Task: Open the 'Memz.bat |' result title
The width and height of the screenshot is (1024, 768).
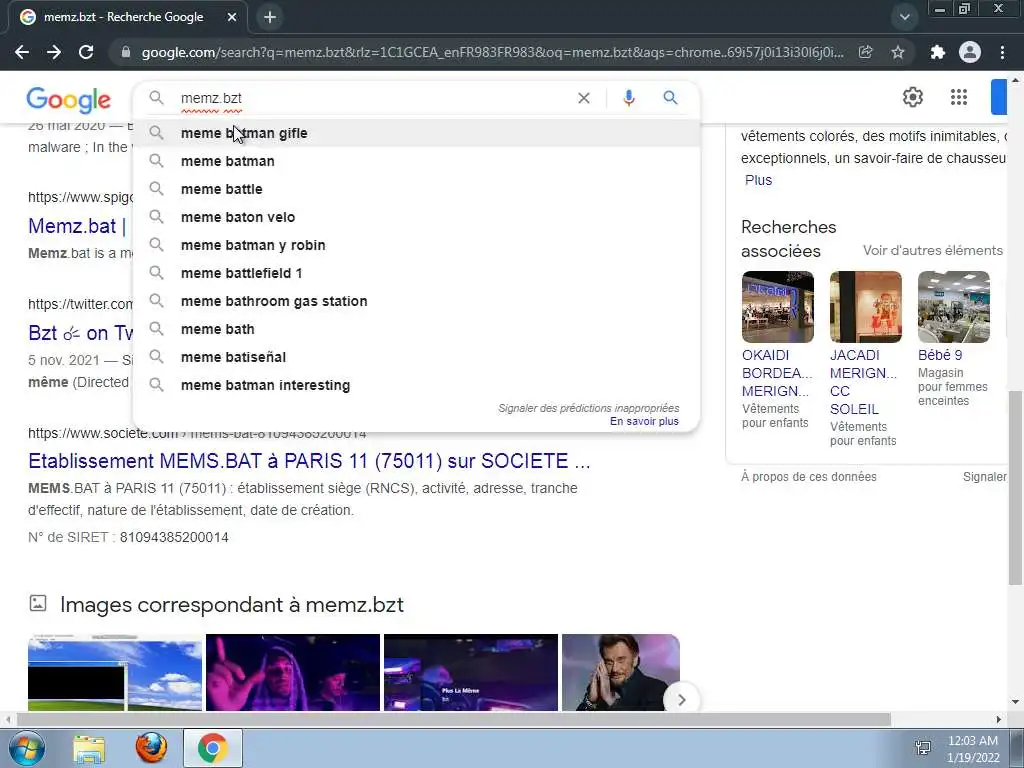Action: [x=77, y=226]
